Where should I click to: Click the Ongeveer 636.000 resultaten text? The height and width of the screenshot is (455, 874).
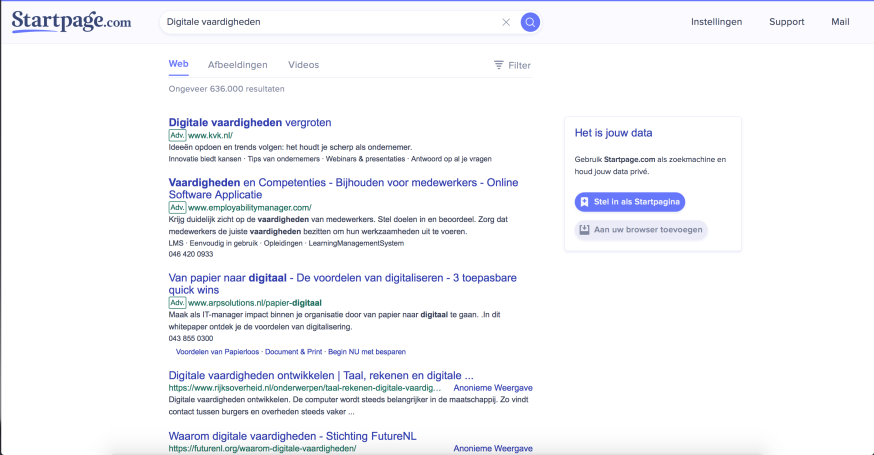226,89
